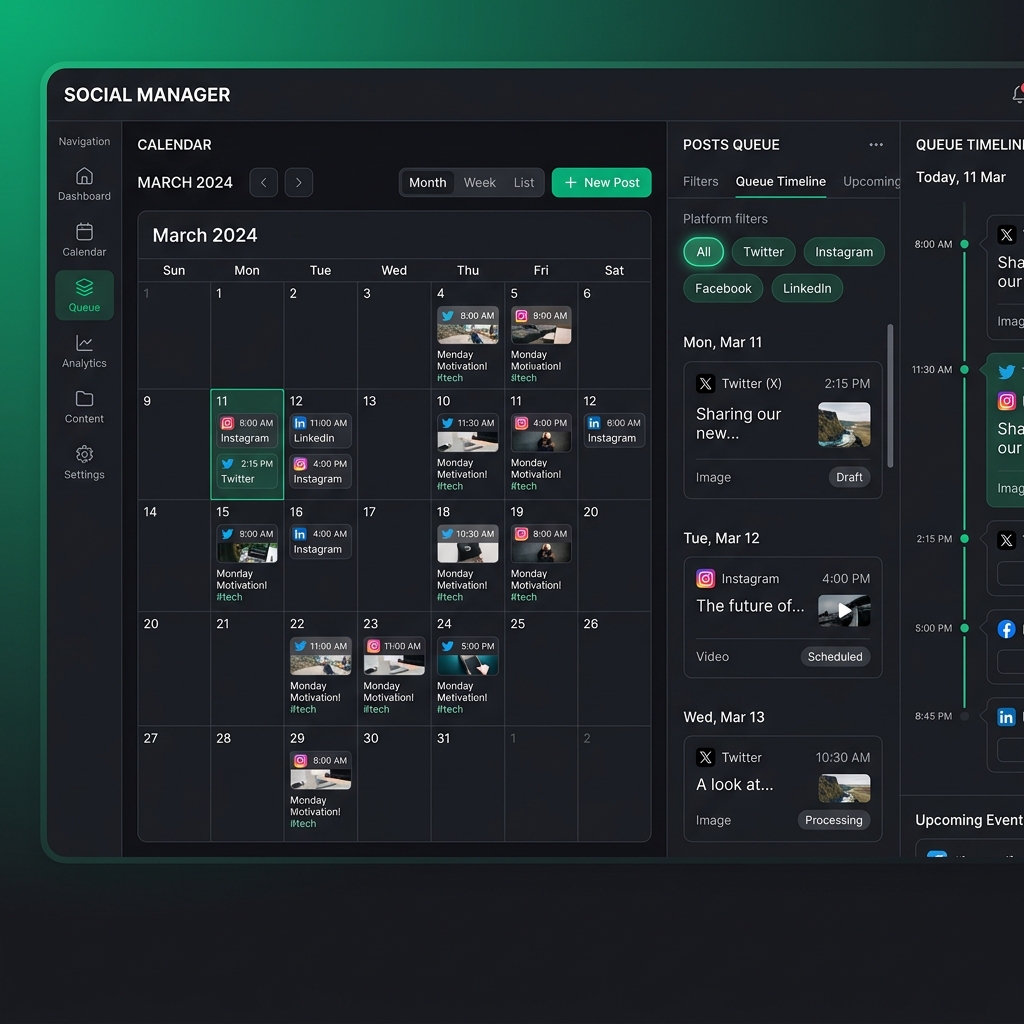
Task: Go to the previous month
Action: pos(264,182)
